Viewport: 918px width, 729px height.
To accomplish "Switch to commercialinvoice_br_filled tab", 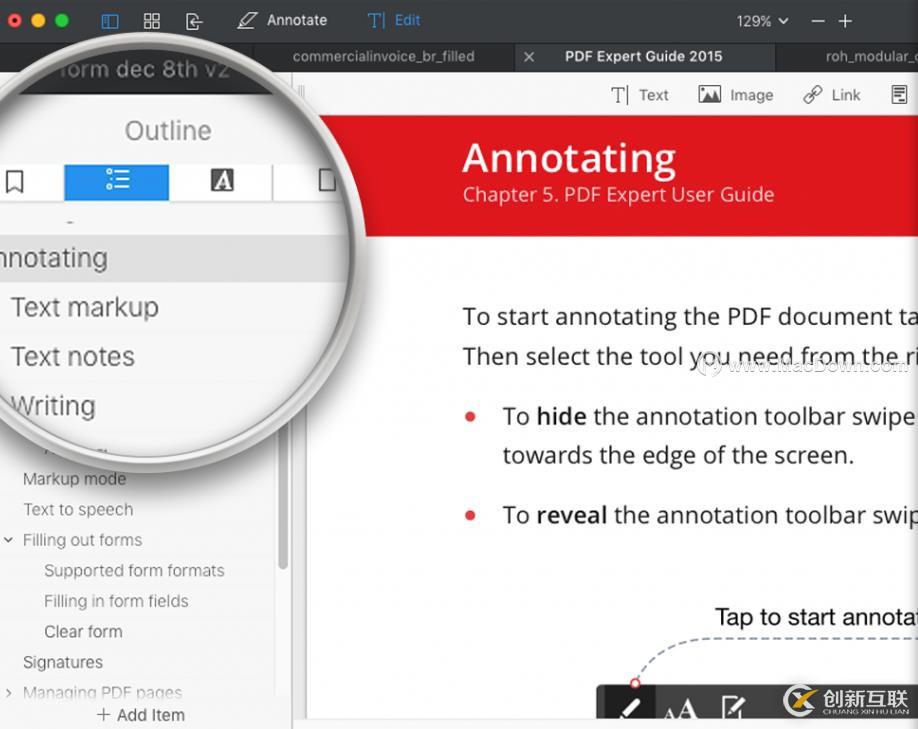I will 383,57.
